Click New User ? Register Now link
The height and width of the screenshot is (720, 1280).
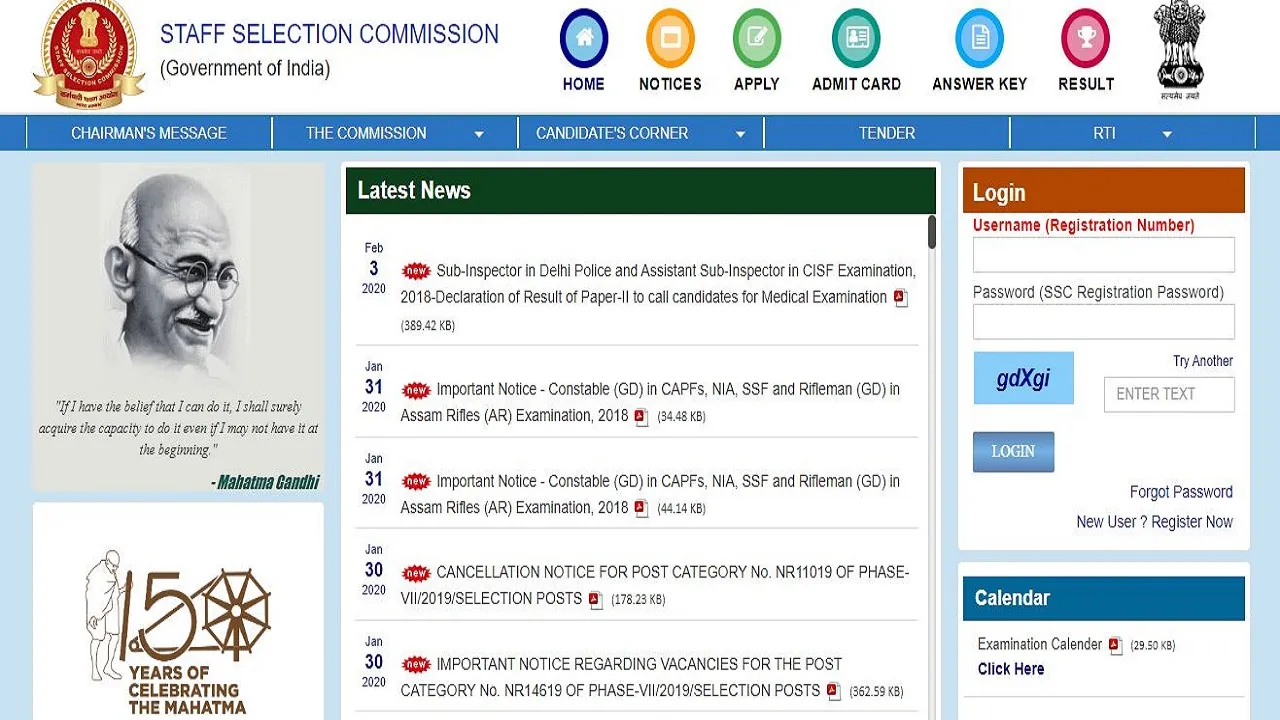coord(1154,522)
